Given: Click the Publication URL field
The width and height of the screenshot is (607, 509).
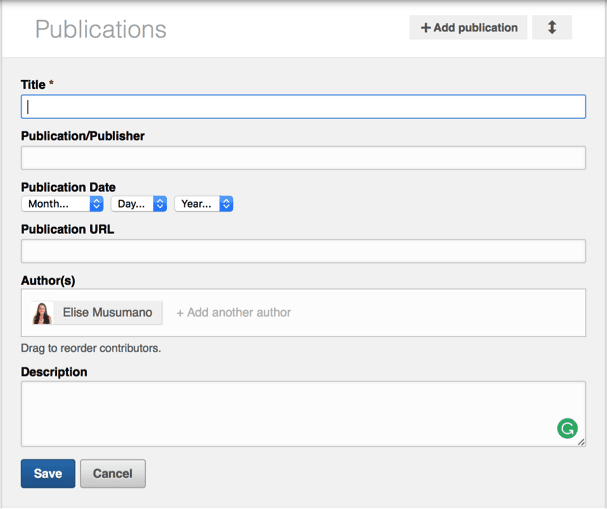Looking at the screenshot, I should pyautogui.click(x=303, y=251).
